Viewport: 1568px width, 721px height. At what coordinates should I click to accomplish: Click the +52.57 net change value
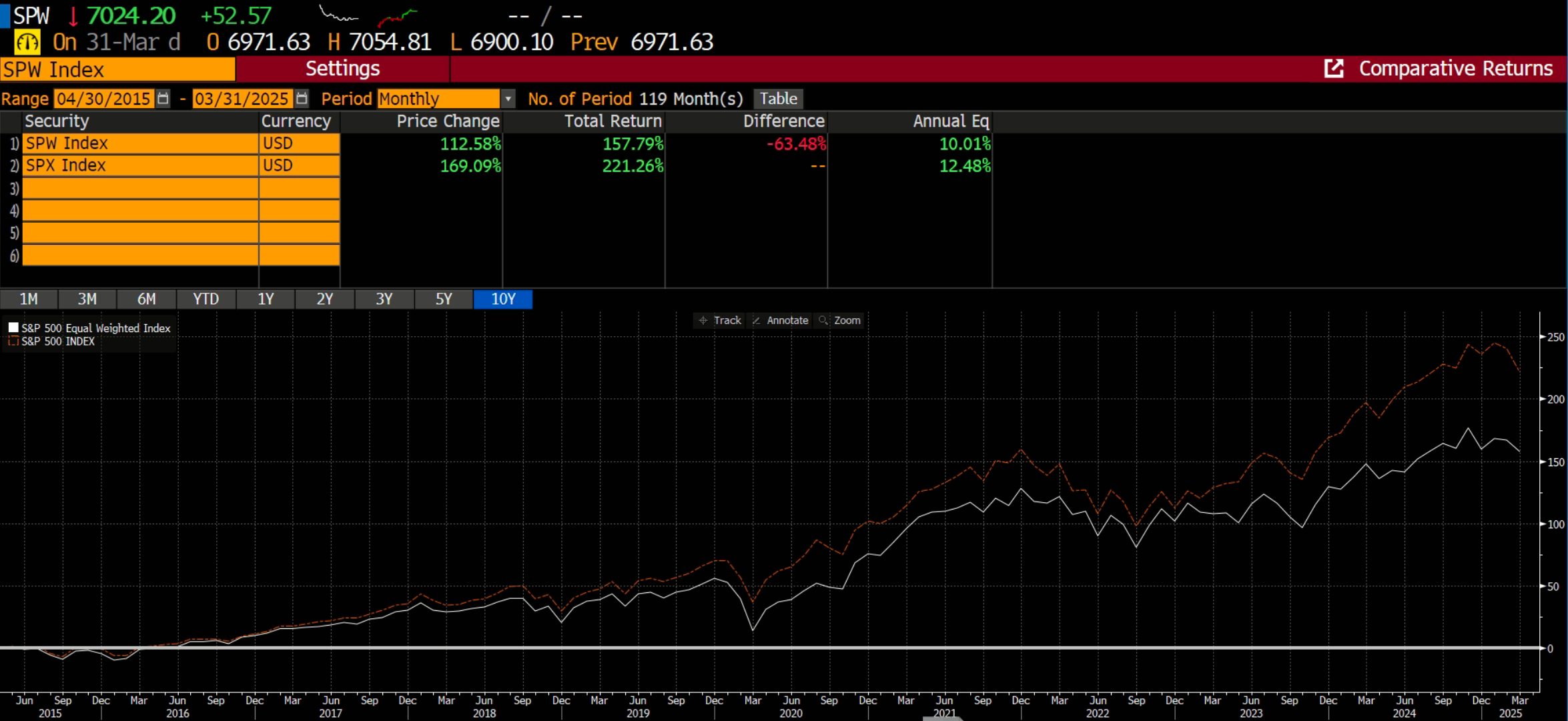236,15
